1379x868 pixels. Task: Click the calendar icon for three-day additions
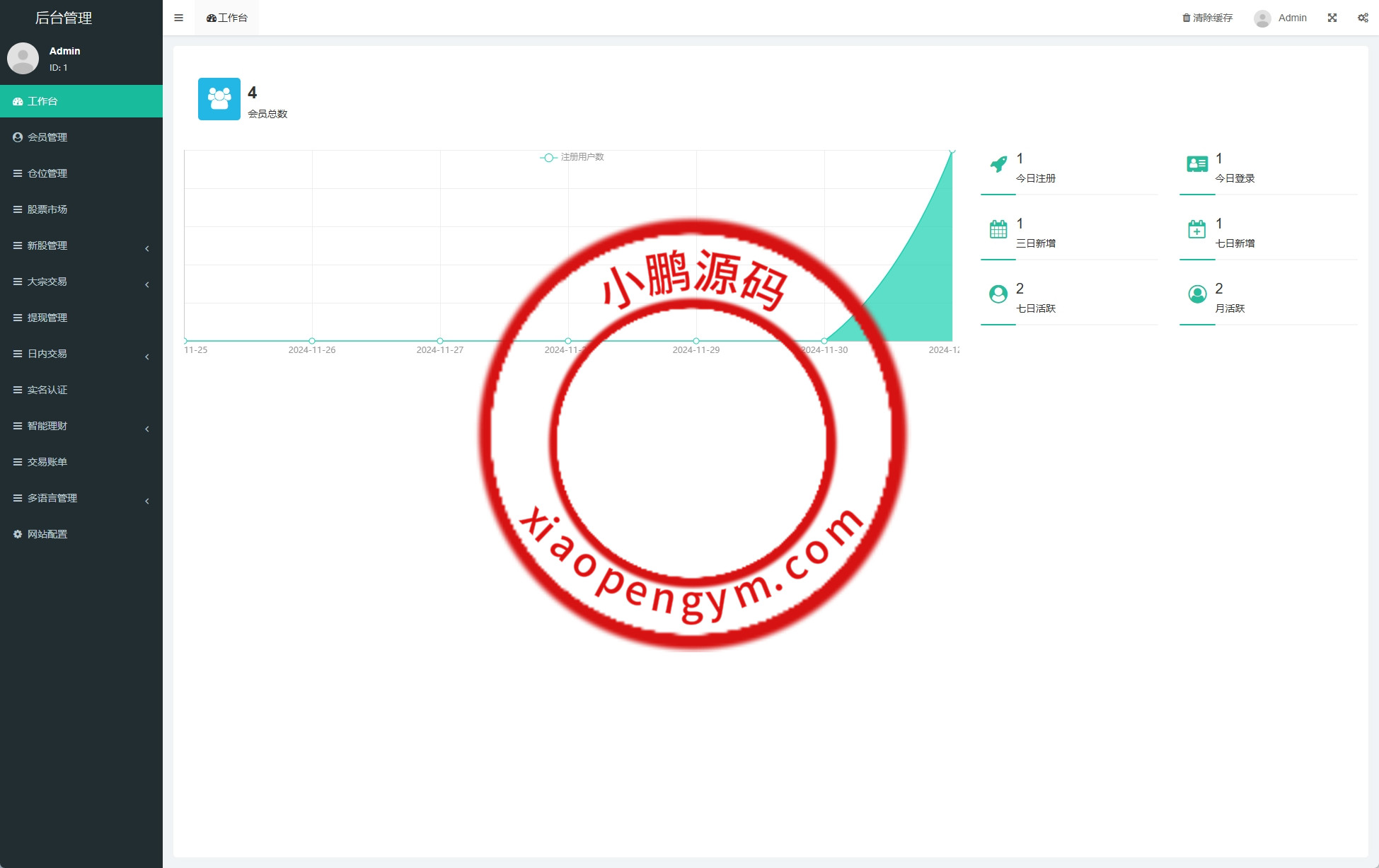click(998, 229)
